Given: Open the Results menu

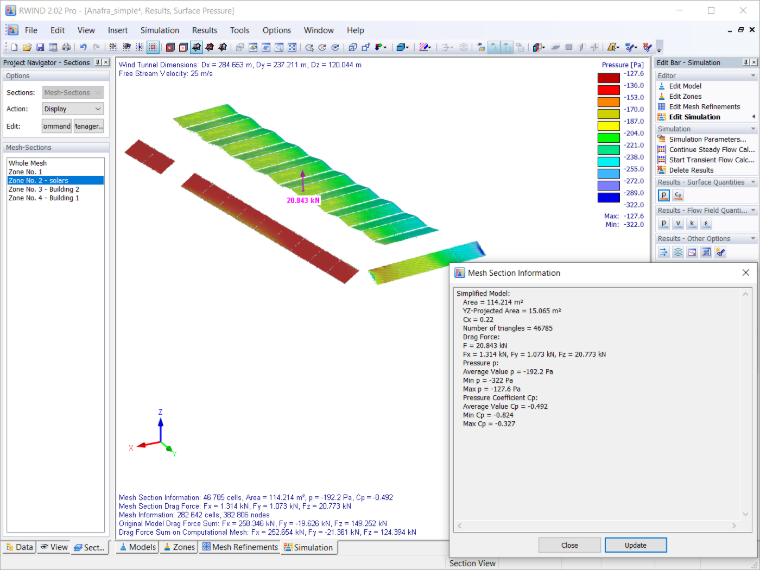Looking at the screenshot, I should (205, 30).
